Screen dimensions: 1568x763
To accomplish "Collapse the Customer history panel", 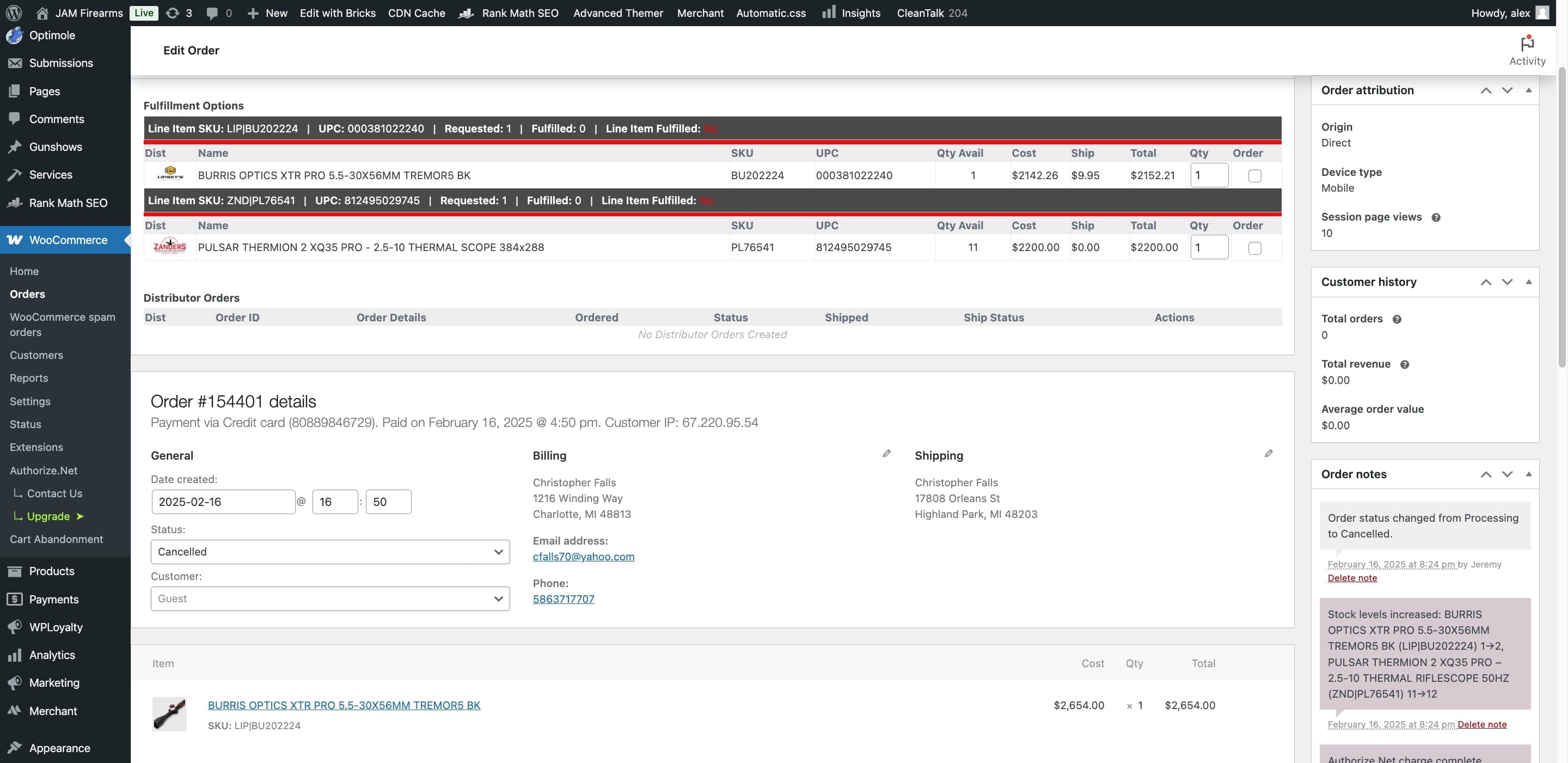I will point(1528,282).
